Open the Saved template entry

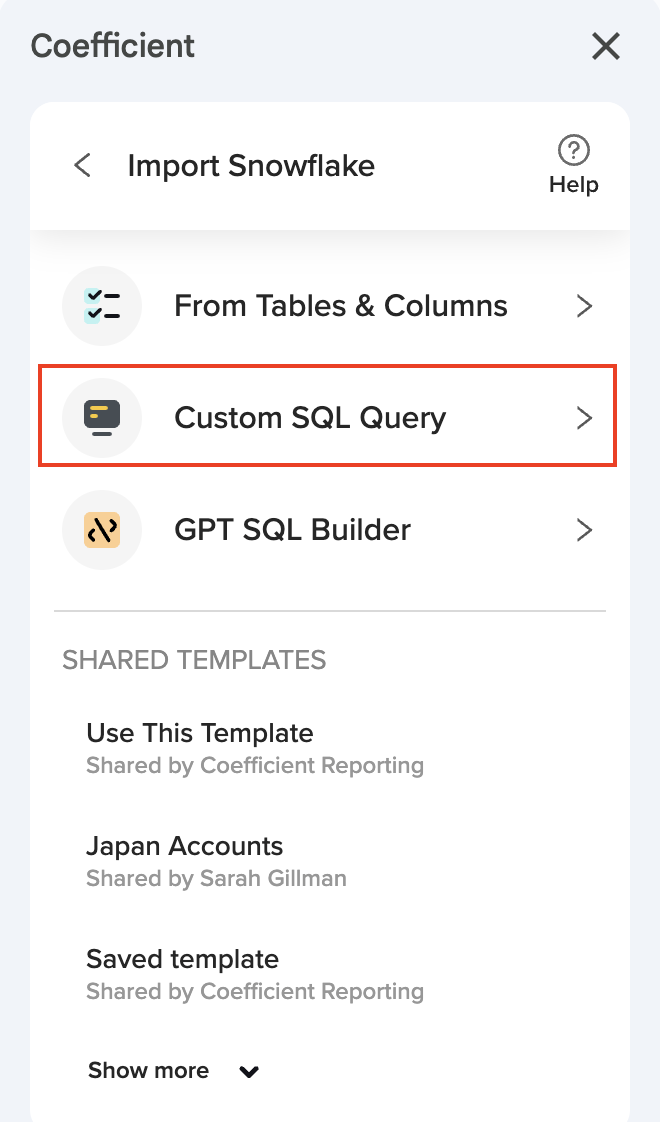pyautogui.click(x=182, y=959)
